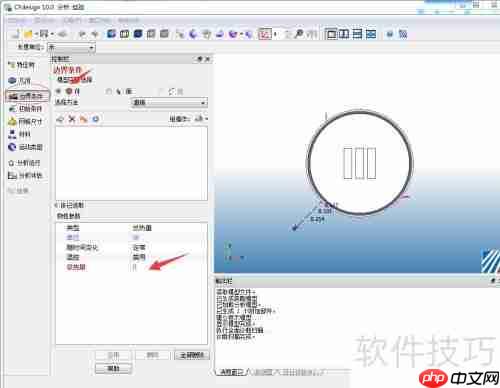This screenshot has height=388, width=500.
Task: Open the group operations (组操作) dropdown
Action: point(201,119)
